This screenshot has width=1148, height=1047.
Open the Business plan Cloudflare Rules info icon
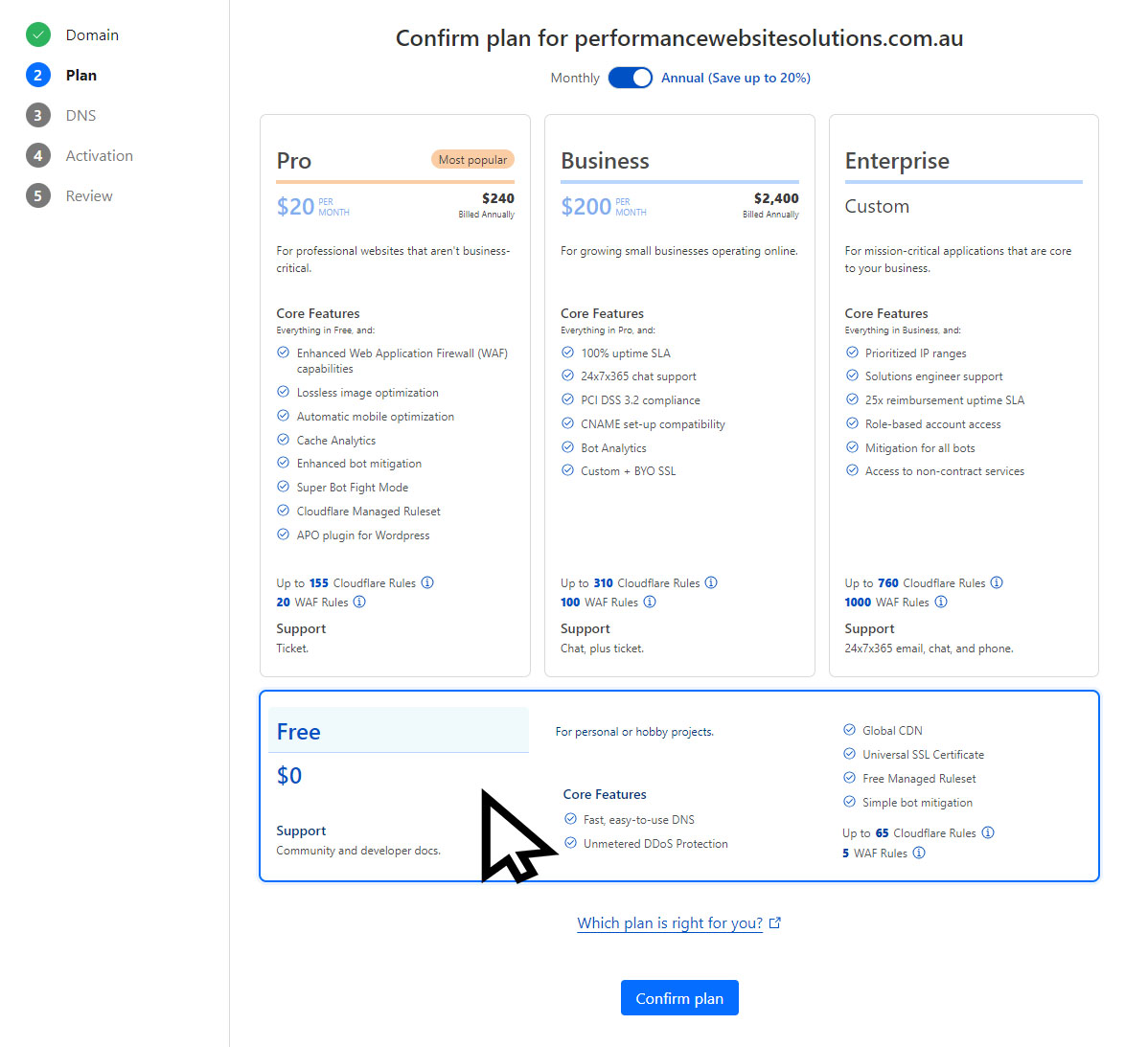coord(712,582)
